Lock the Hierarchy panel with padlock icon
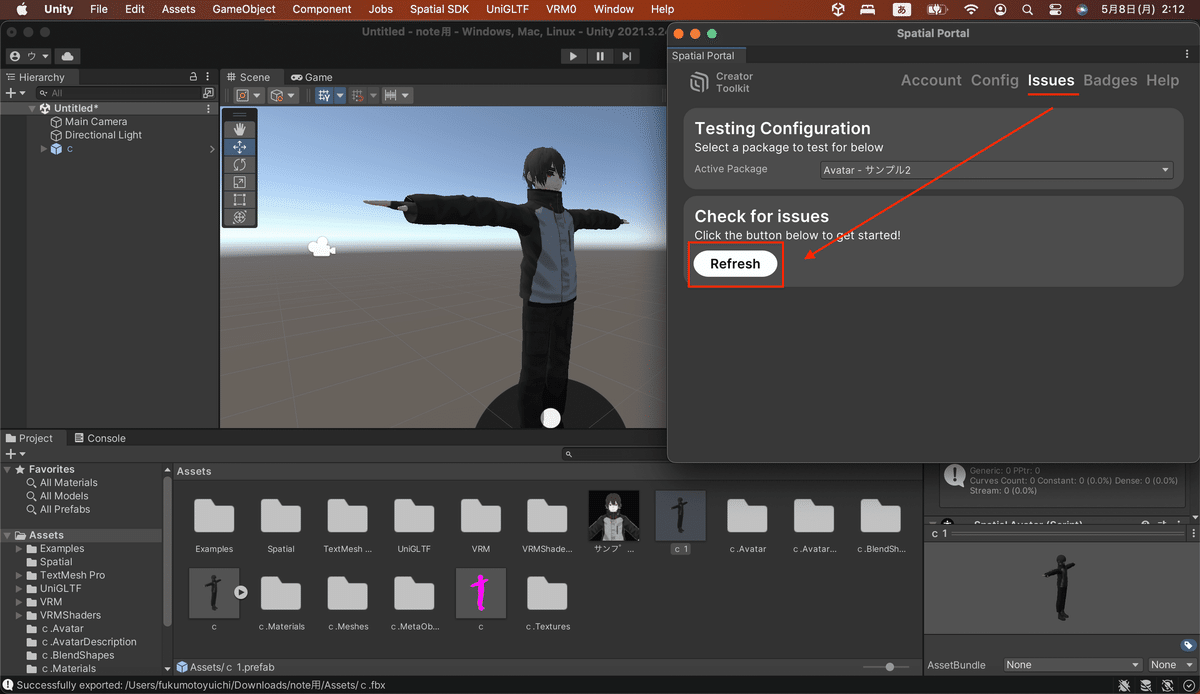Image resolution: width=1200 pixels, height=694 pixels. click(193, 77)
